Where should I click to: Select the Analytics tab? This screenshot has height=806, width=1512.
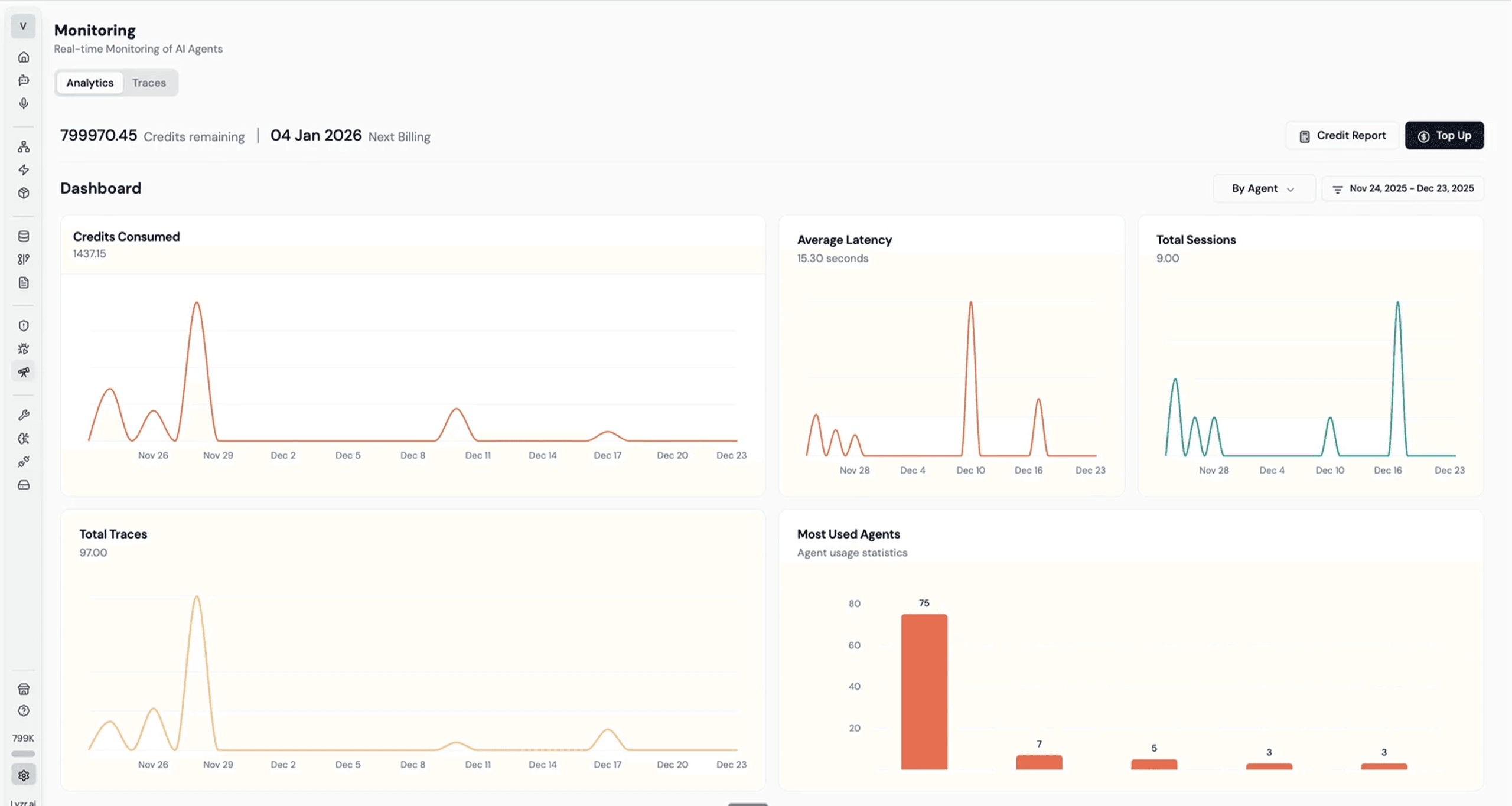click(x=90, y=83)
